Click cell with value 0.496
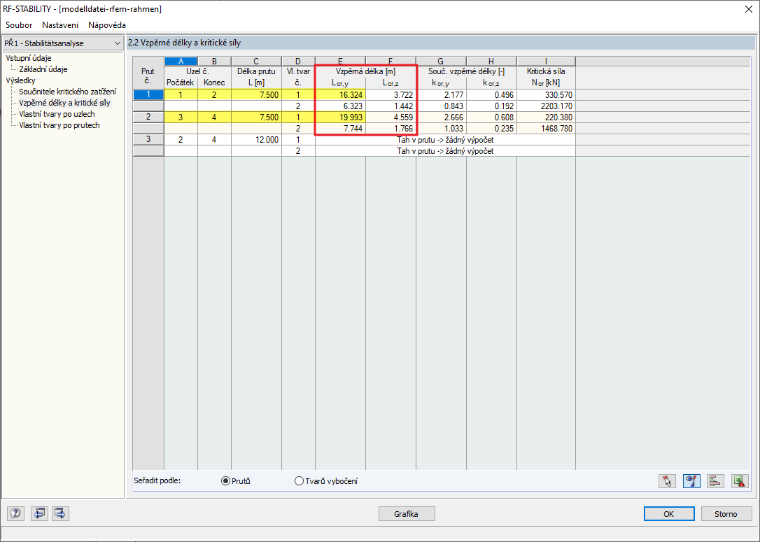 [x=491, y=95]
